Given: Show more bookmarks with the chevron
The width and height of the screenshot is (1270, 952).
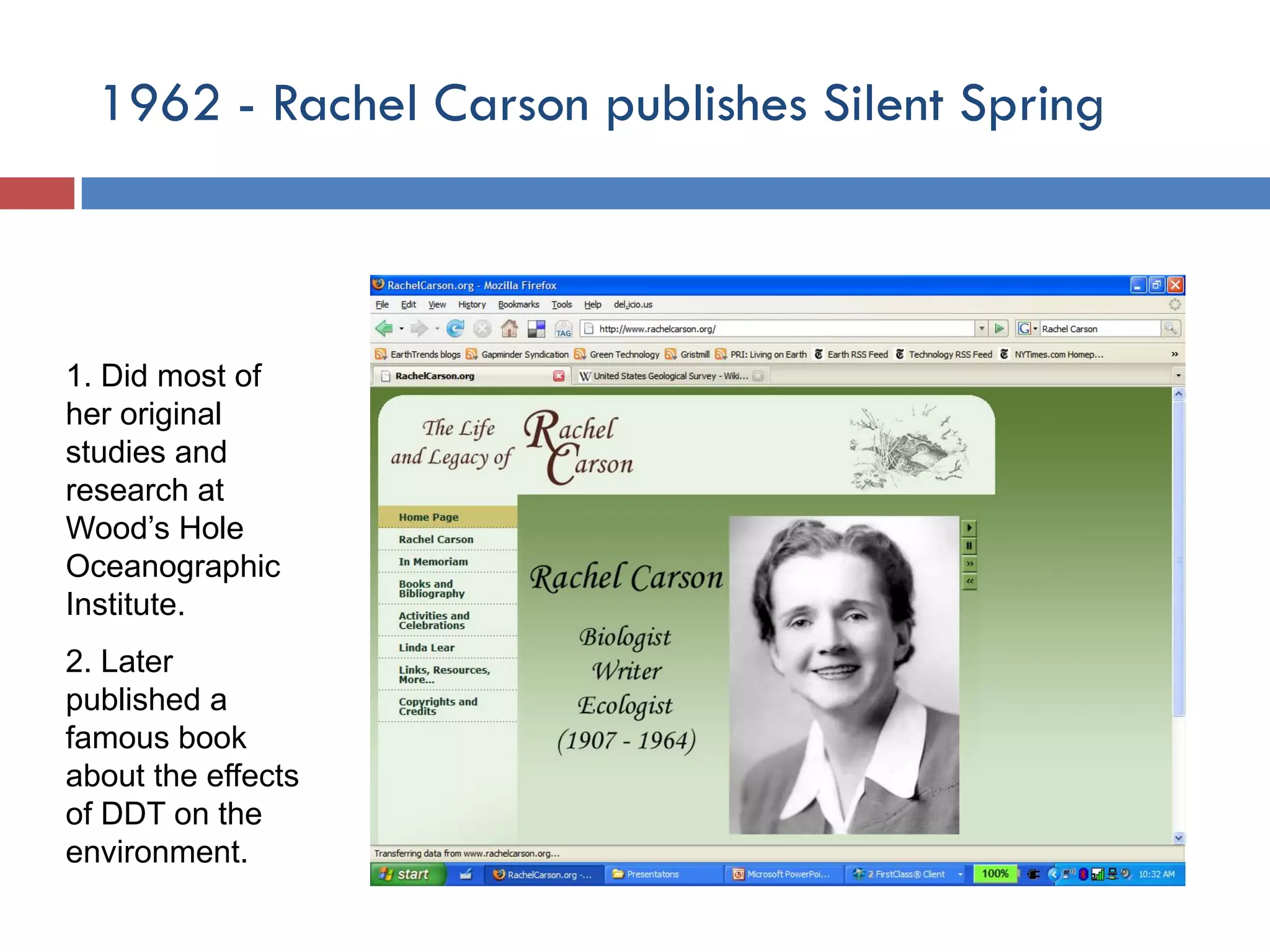Looking at the screenshot, I should coord(1174,355).
